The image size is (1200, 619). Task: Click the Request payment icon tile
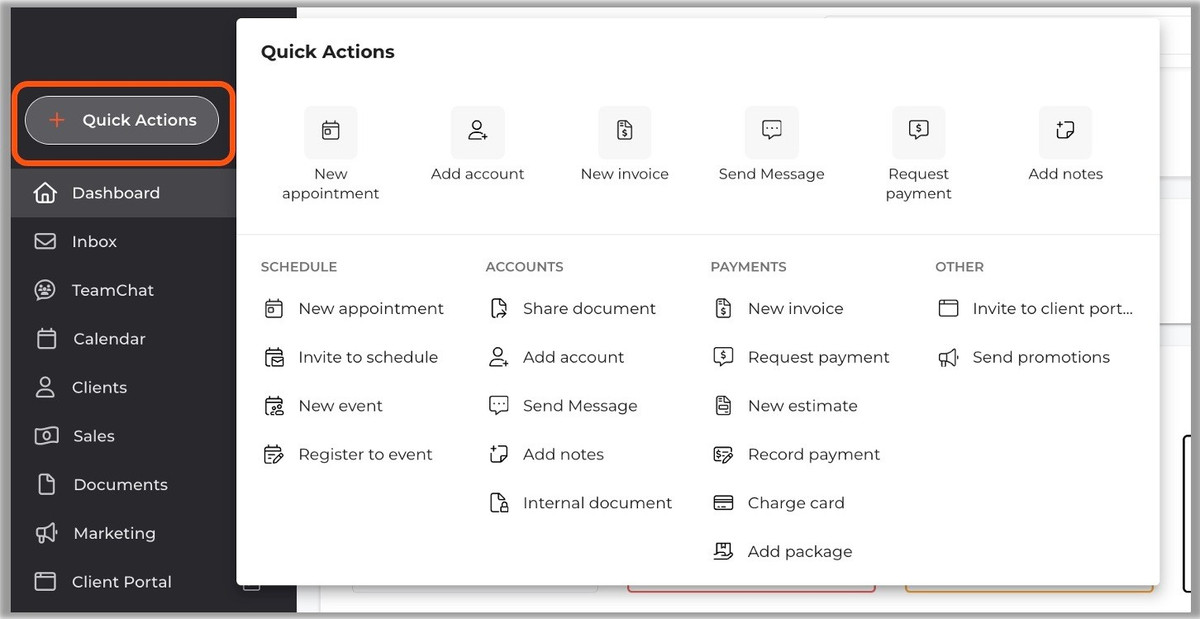918,131
